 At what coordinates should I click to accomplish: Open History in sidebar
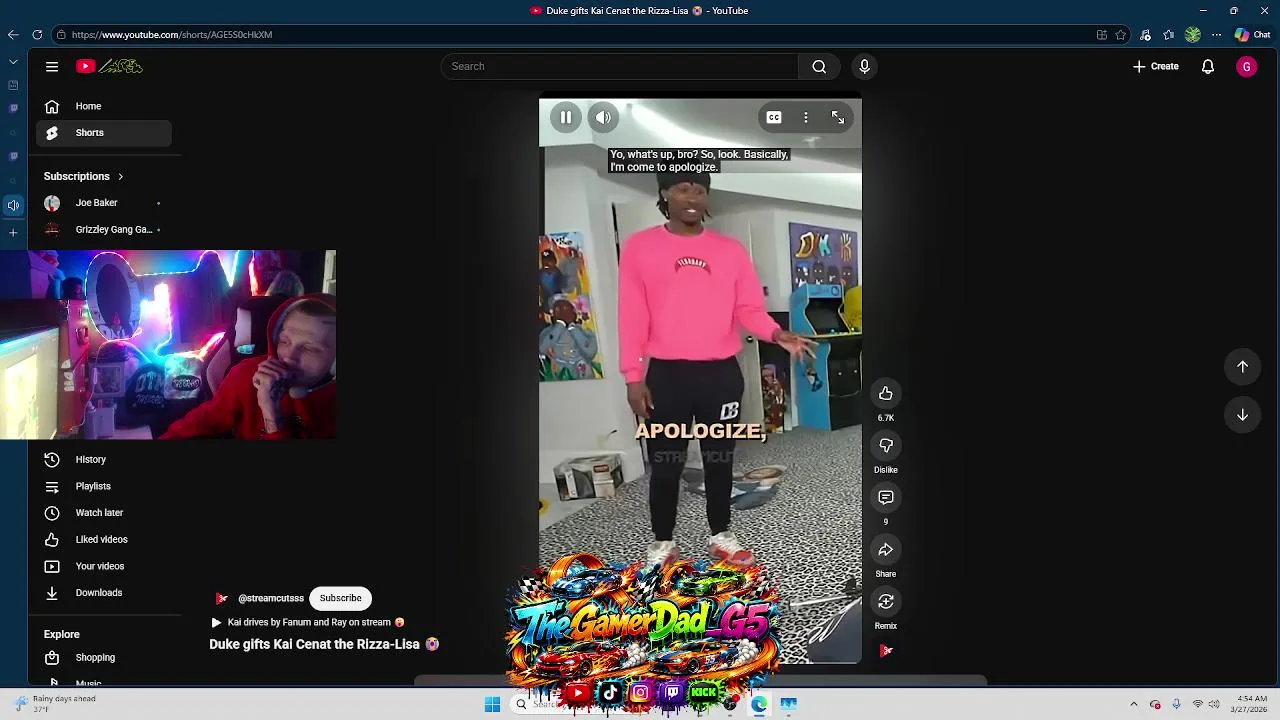pyautogui.click(x=104, y=460)
